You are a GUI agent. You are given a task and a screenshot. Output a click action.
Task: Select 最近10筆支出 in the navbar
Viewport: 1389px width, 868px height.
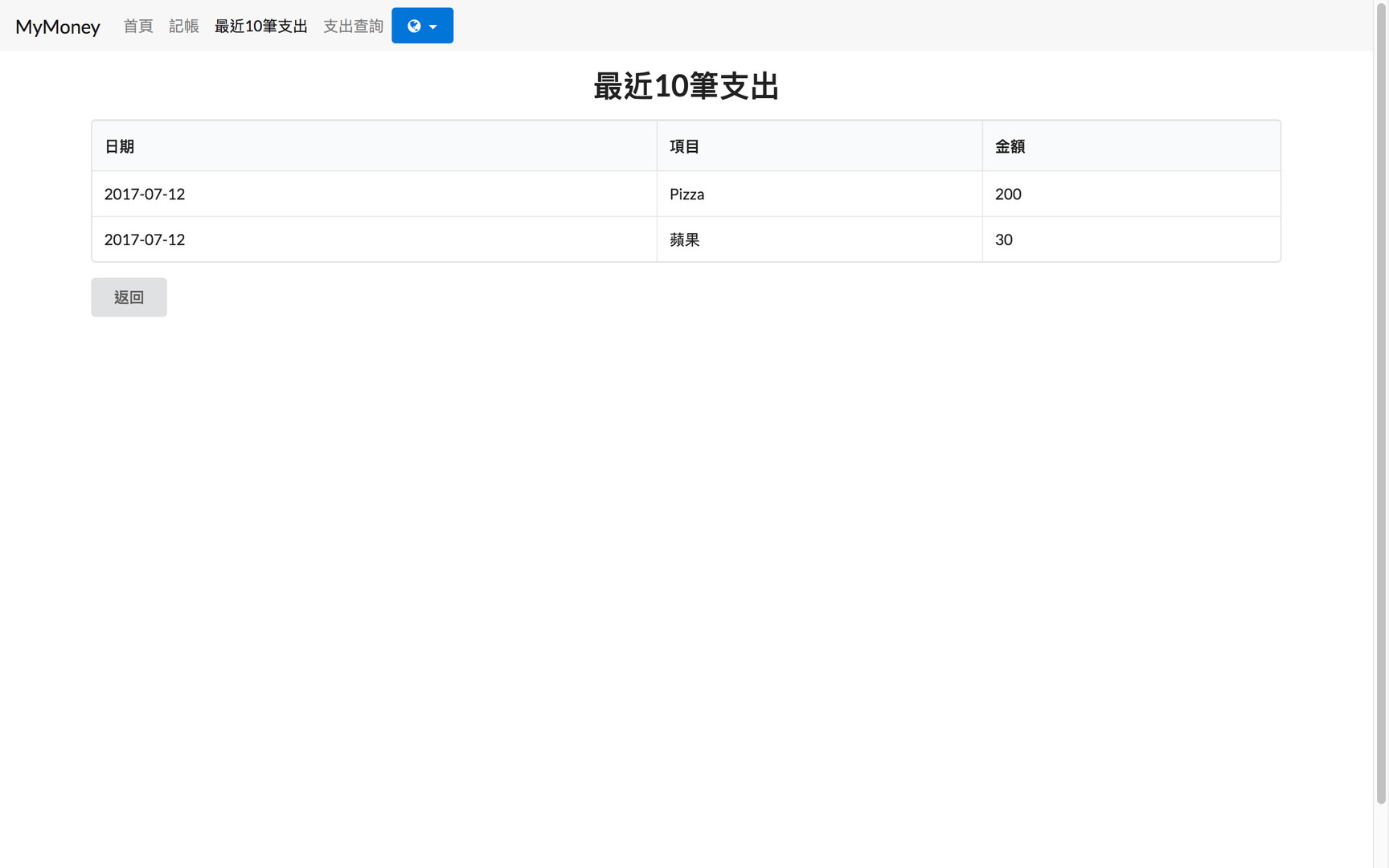[x=261, y=27]
